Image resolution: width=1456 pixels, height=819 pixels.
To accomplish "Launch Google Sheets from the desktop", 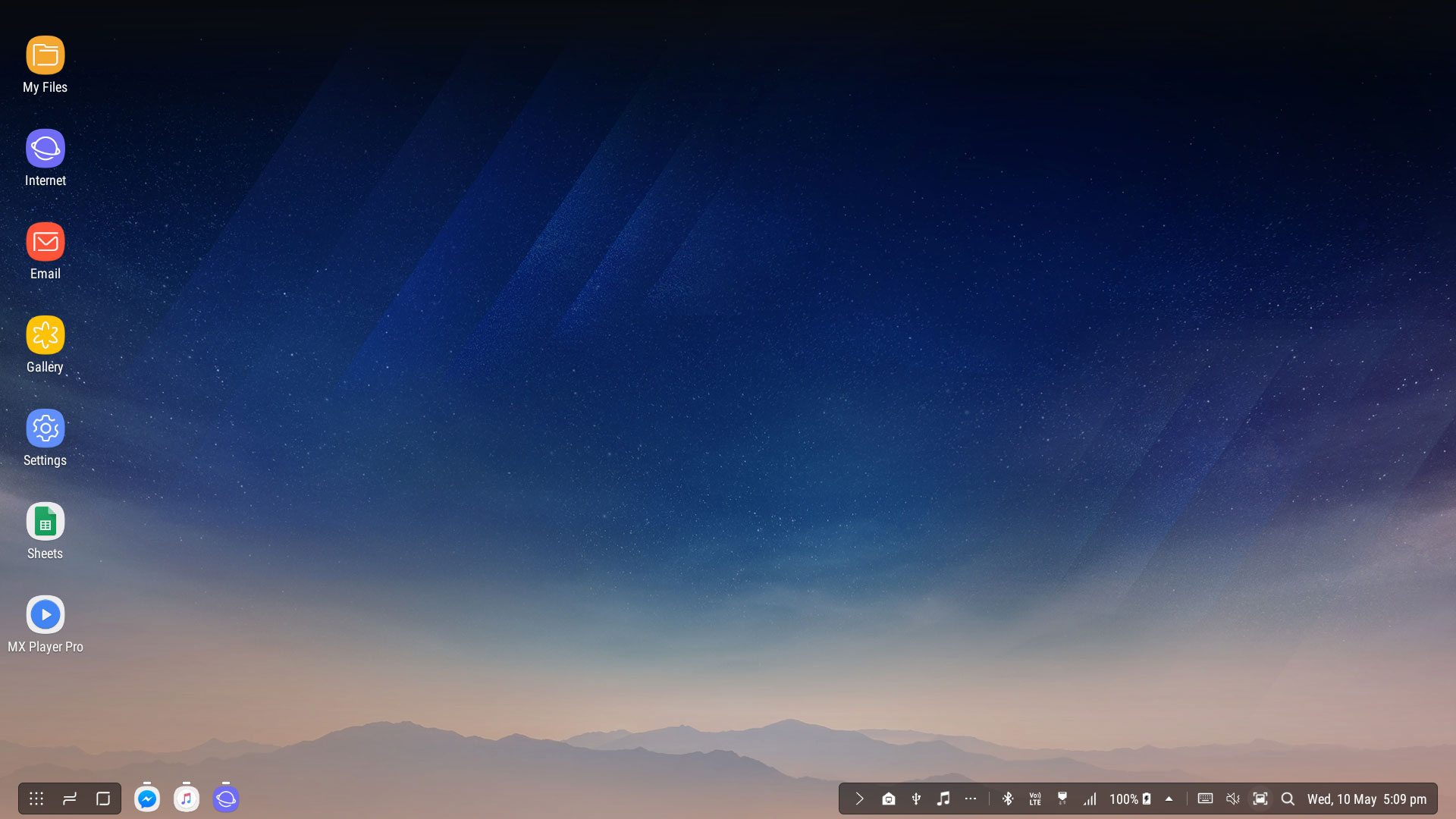I will [x=45, y=522].
